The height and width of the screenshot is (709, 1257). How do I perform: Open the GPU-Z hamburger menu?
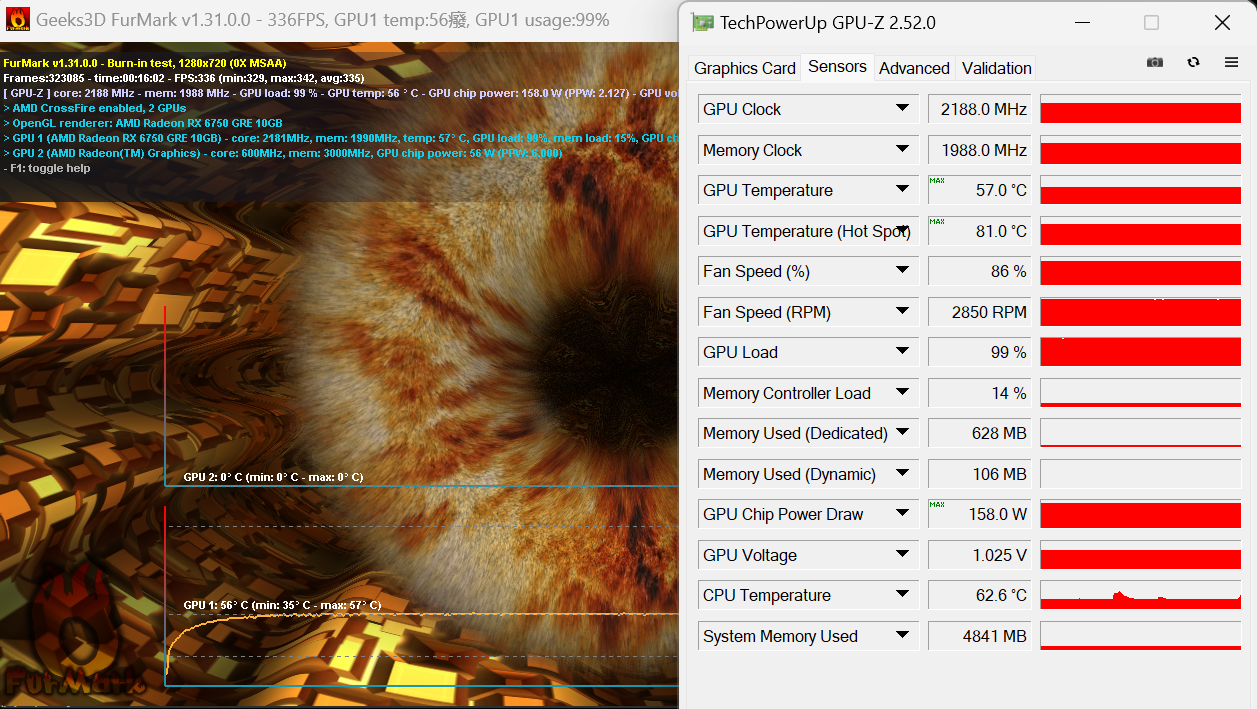click(x=1231, y=62)
